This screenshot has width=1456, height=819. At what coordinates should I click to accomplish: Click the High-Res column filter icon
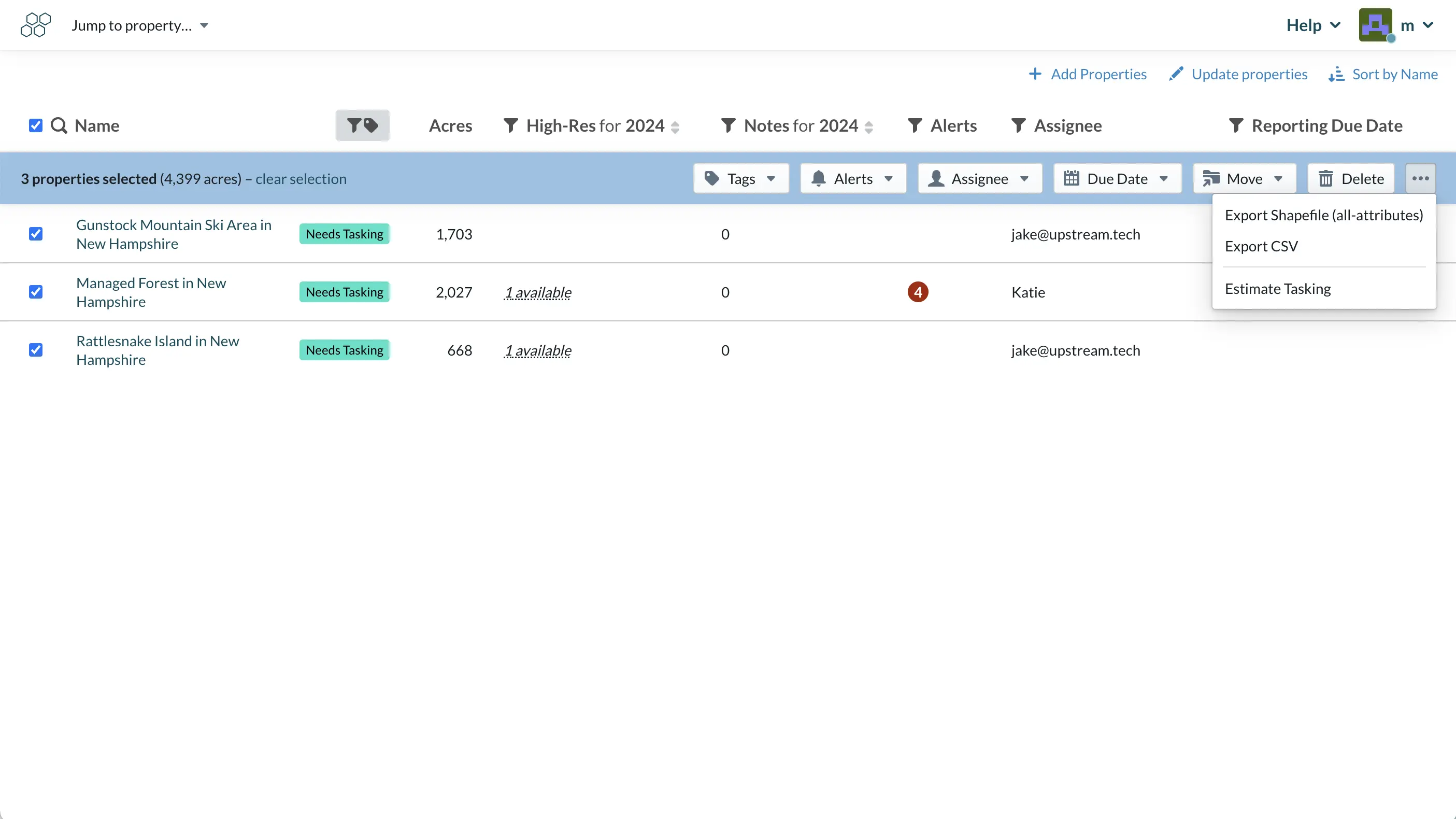click(511, 125)
